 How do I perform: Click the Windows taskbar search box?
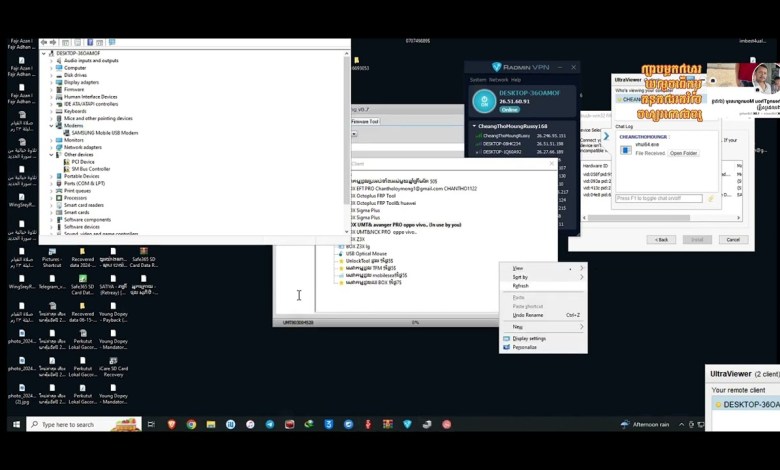(68, 424)
